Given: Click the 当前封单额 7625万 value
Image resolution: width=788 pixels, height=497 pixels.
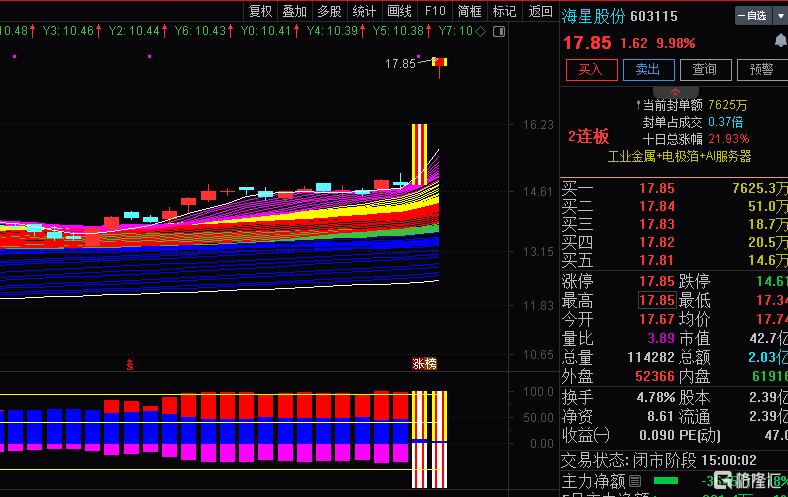Looking at the screenshot, I should tap(728, 105).
